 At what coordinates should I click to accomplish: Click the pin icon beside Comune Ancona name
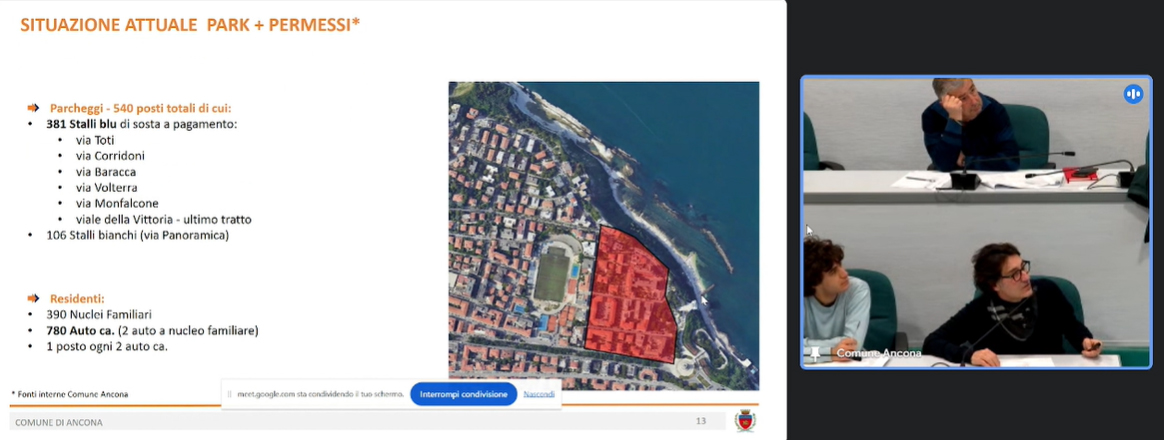click(816, 354)
